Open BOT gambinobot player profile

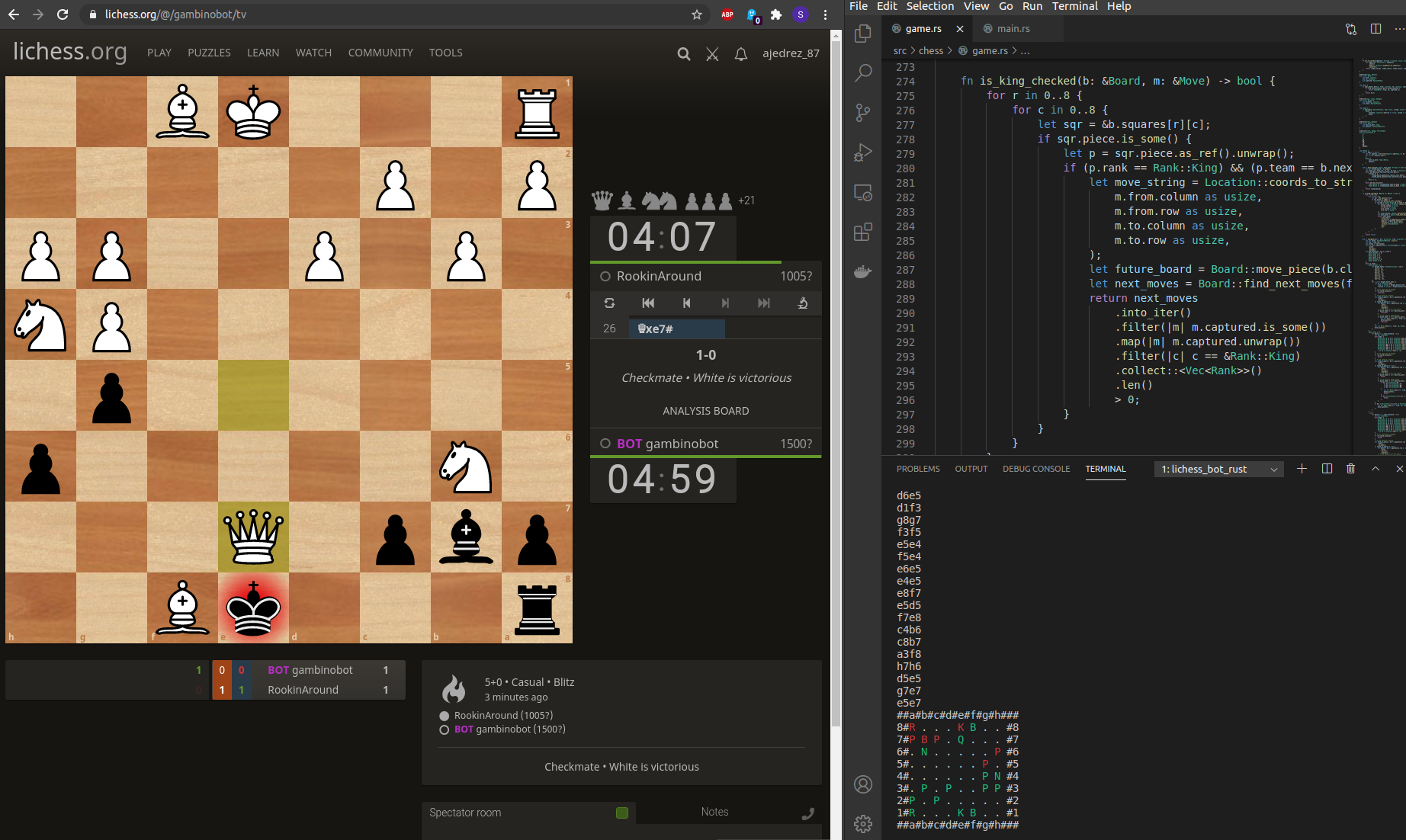(667, 444)
